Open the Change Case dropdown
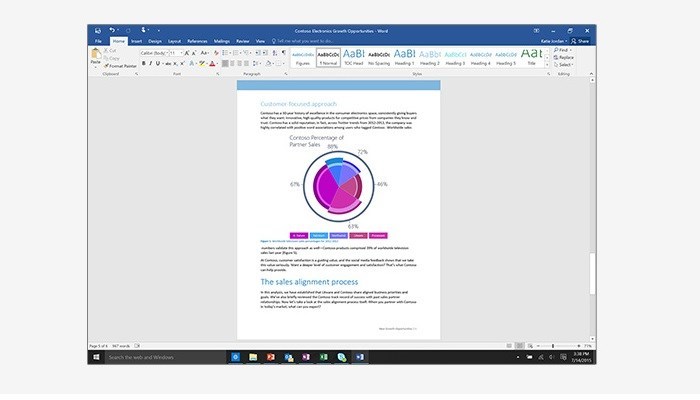 pos(204,53)
